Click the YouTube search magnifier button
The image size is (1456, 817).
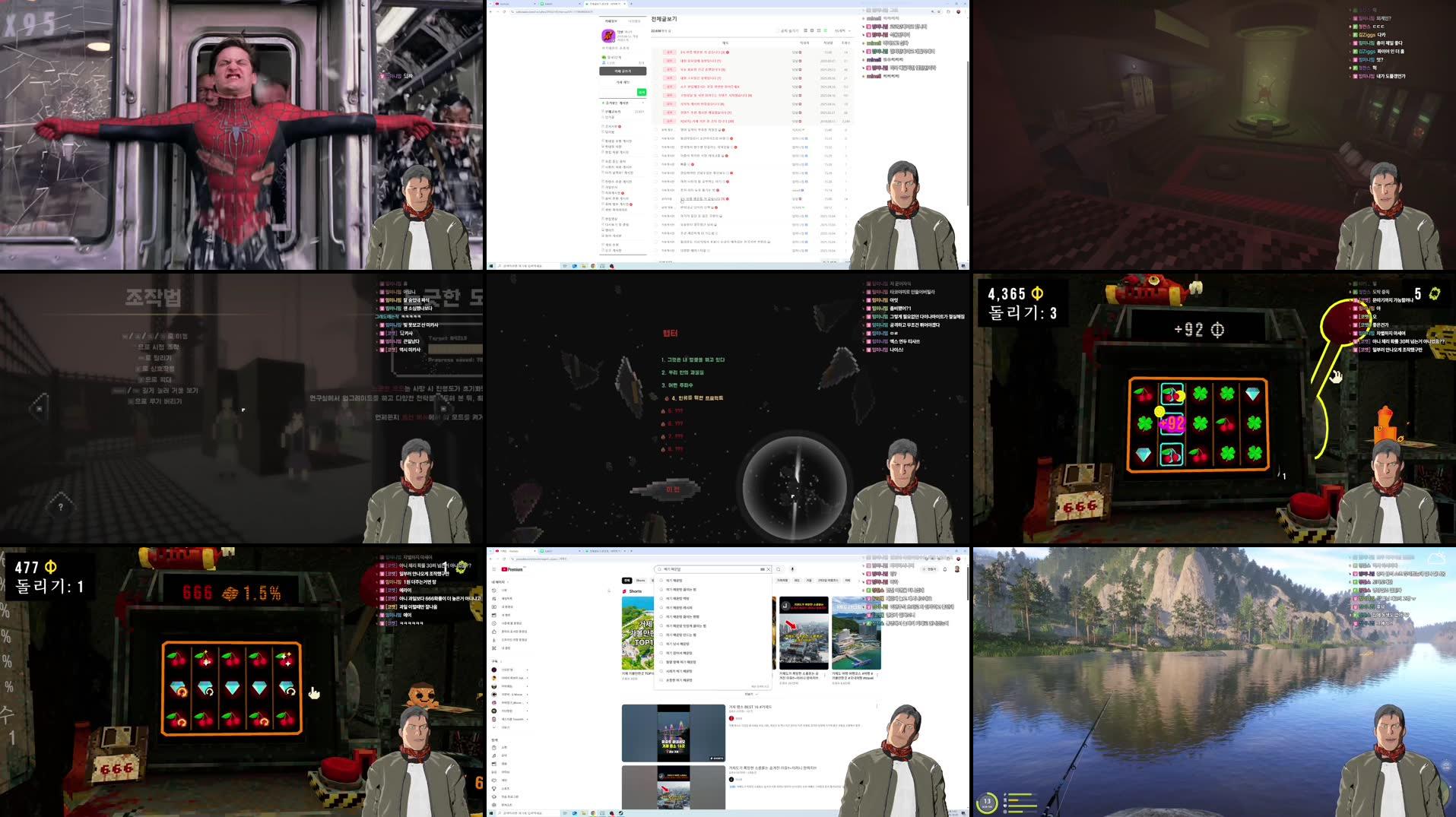[x=779, y=569]
